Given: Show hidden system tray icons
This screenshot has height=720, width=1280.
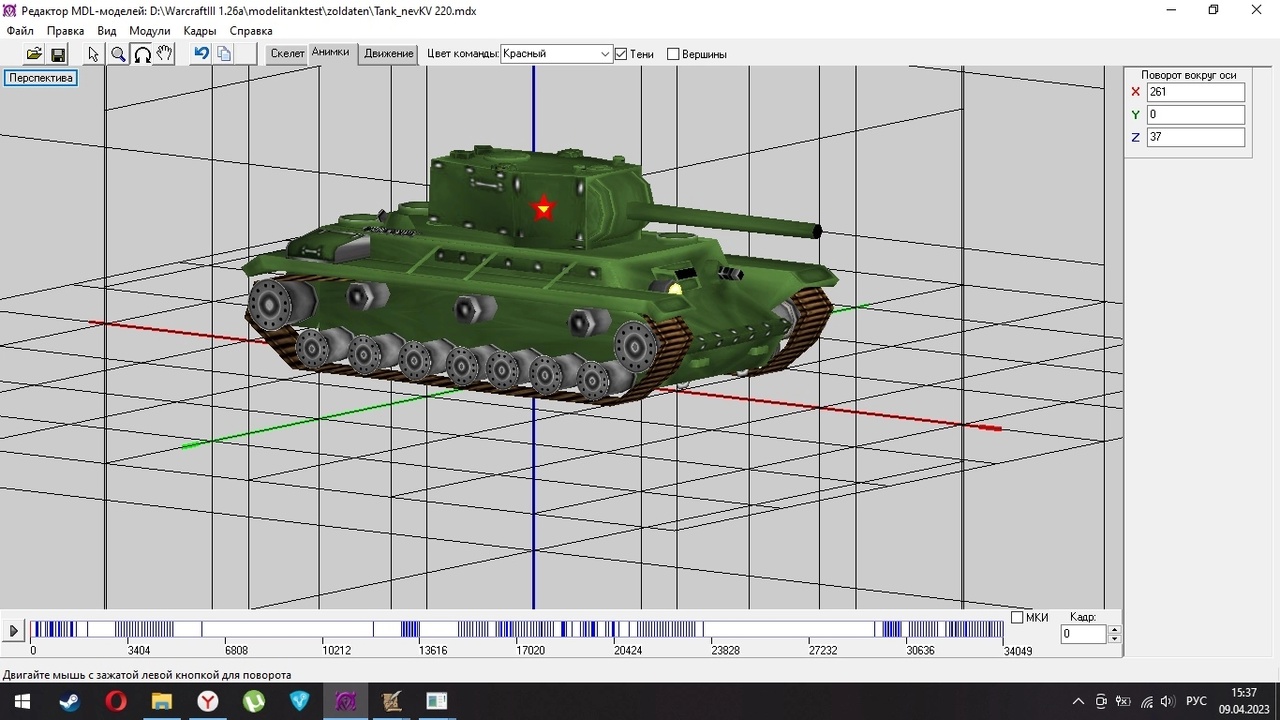Looking at the screenshot, I should [x=1078, y=702].
